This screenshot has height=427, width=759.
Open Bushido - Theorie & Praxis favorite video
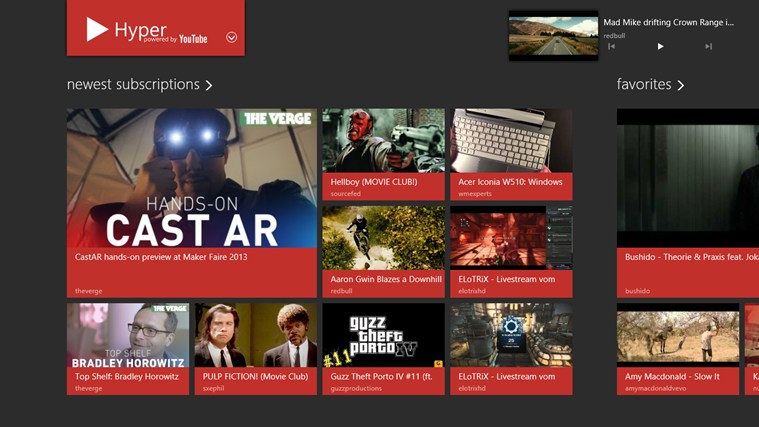pyautogui.click(x=688, y=203)
